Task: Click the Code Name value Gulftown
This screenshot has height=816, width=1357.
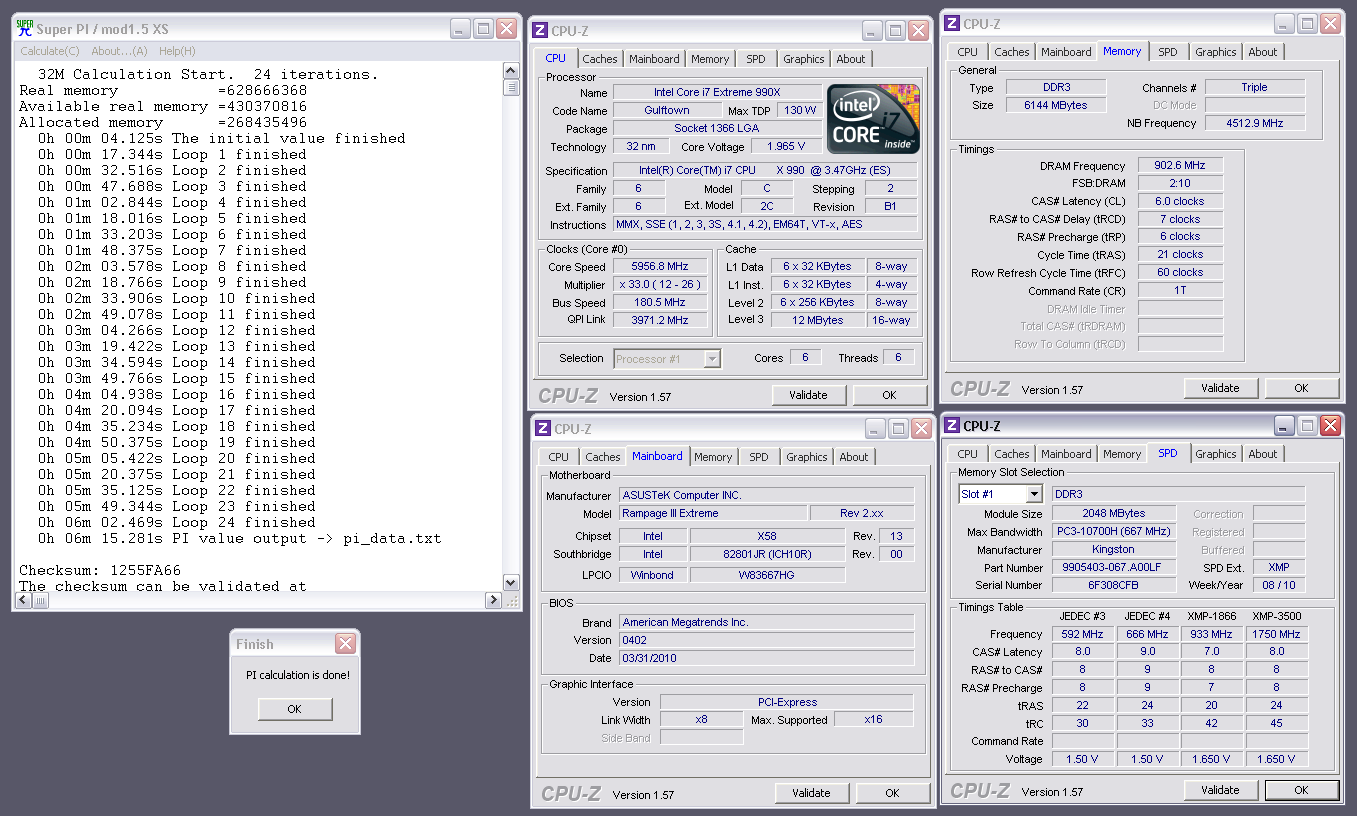Action: [667, 111]
